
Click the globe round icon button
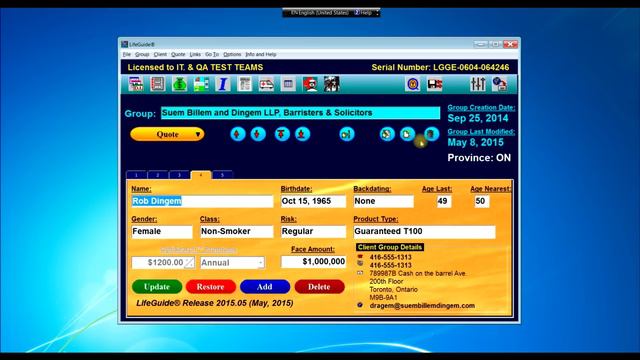[x=387, y=134]
